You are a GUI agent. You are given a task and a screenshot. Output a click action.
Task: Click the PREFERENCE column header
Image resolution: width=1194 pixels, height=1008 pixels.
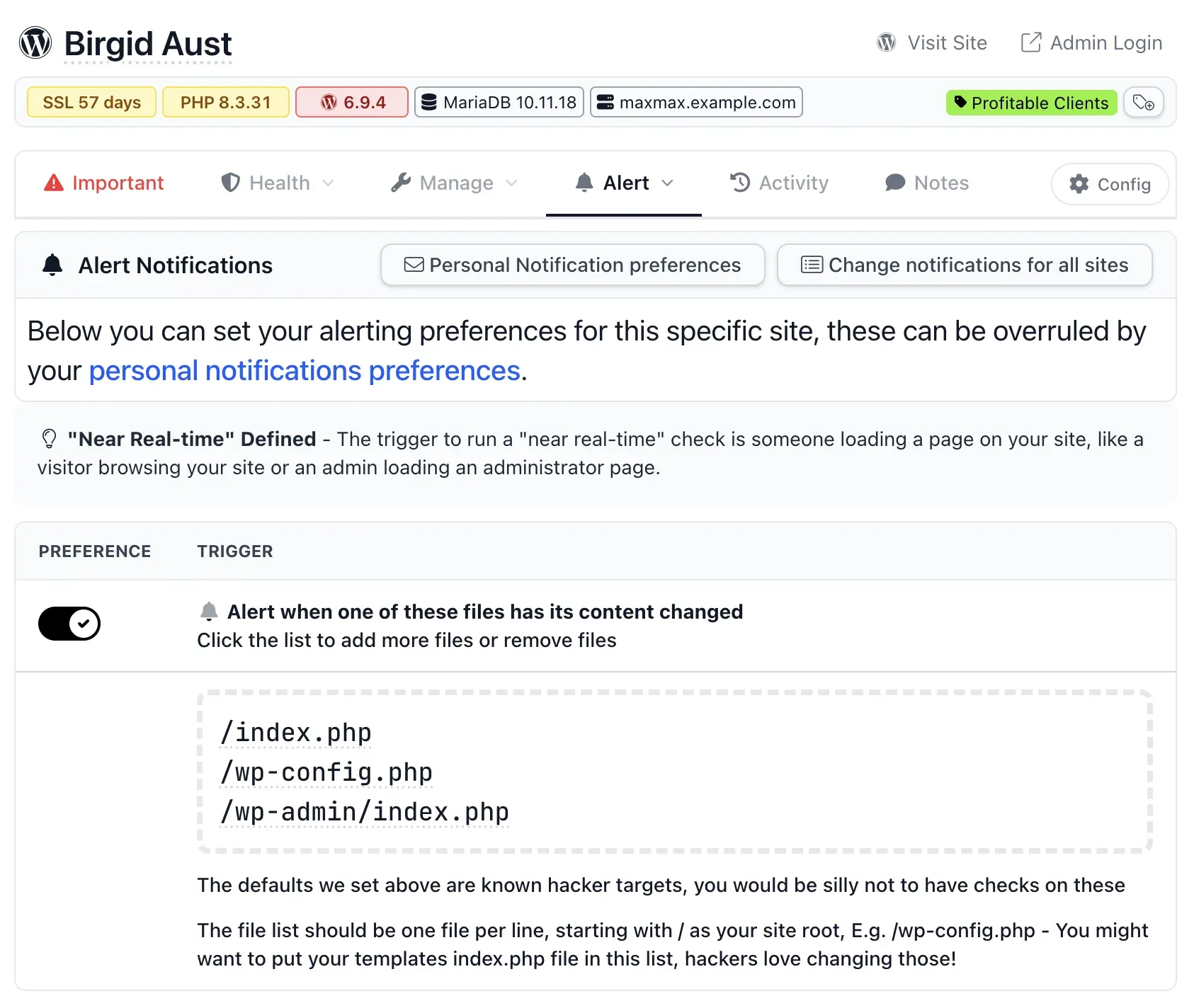coord(95,551)
